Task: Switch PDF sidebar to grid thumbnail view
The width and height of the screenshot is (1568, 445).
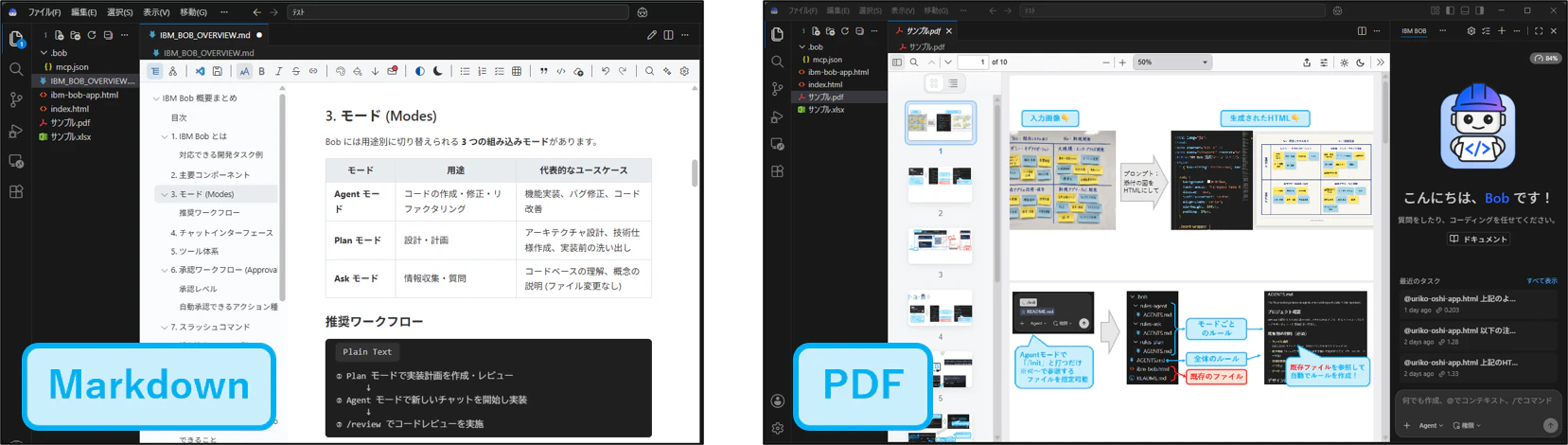Action: click(x=933, y=83)
